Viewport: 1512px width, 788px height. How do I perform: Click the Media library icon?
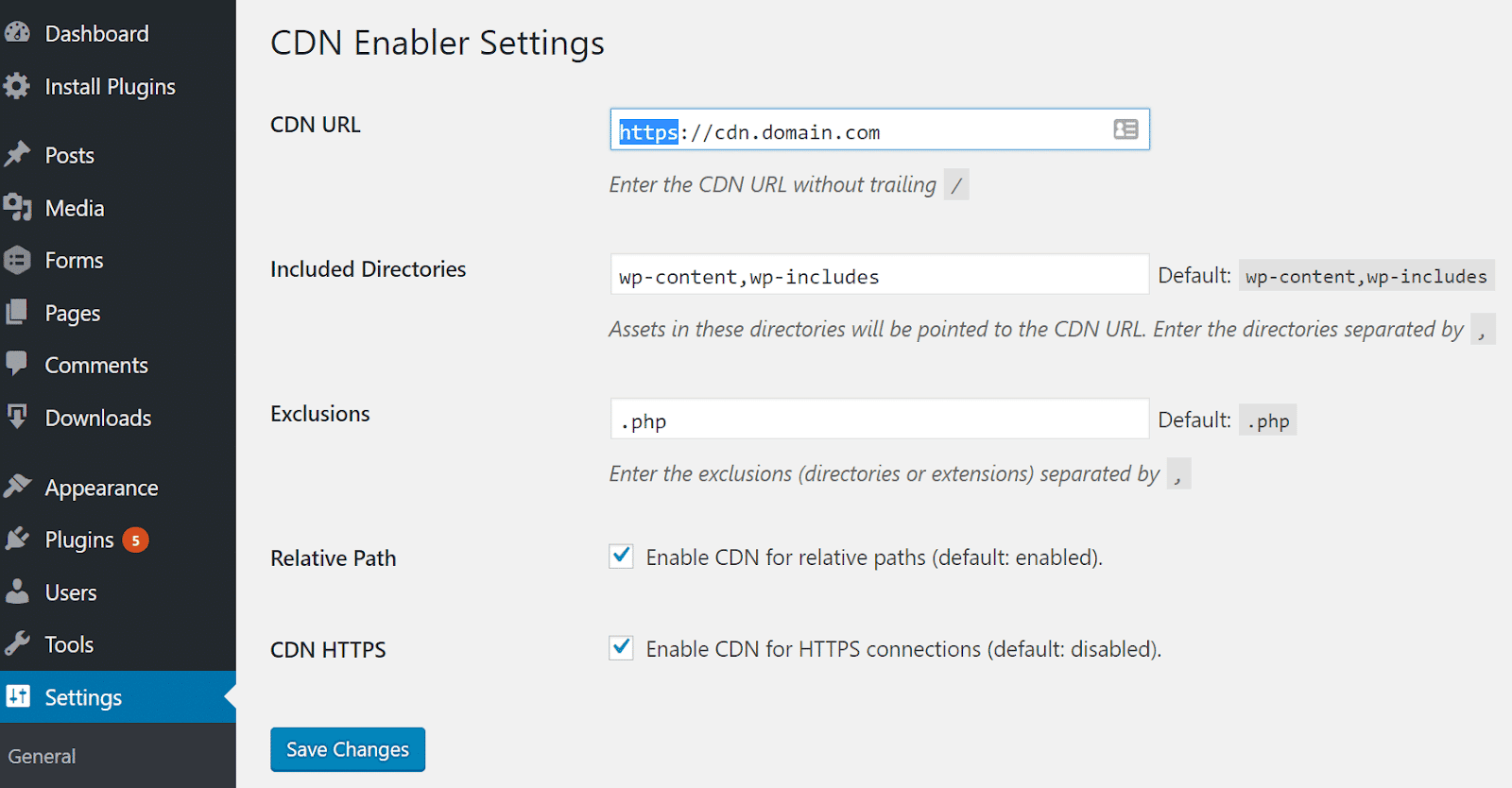(x=19, y=208)
